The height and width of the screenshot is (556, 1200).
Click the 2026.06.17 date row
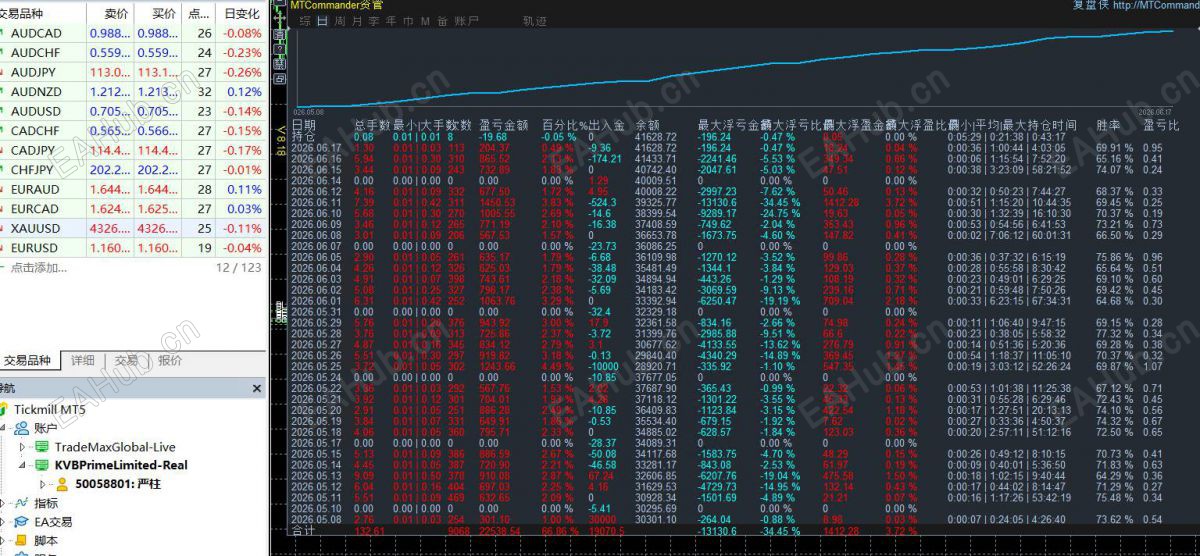point(316,147)
